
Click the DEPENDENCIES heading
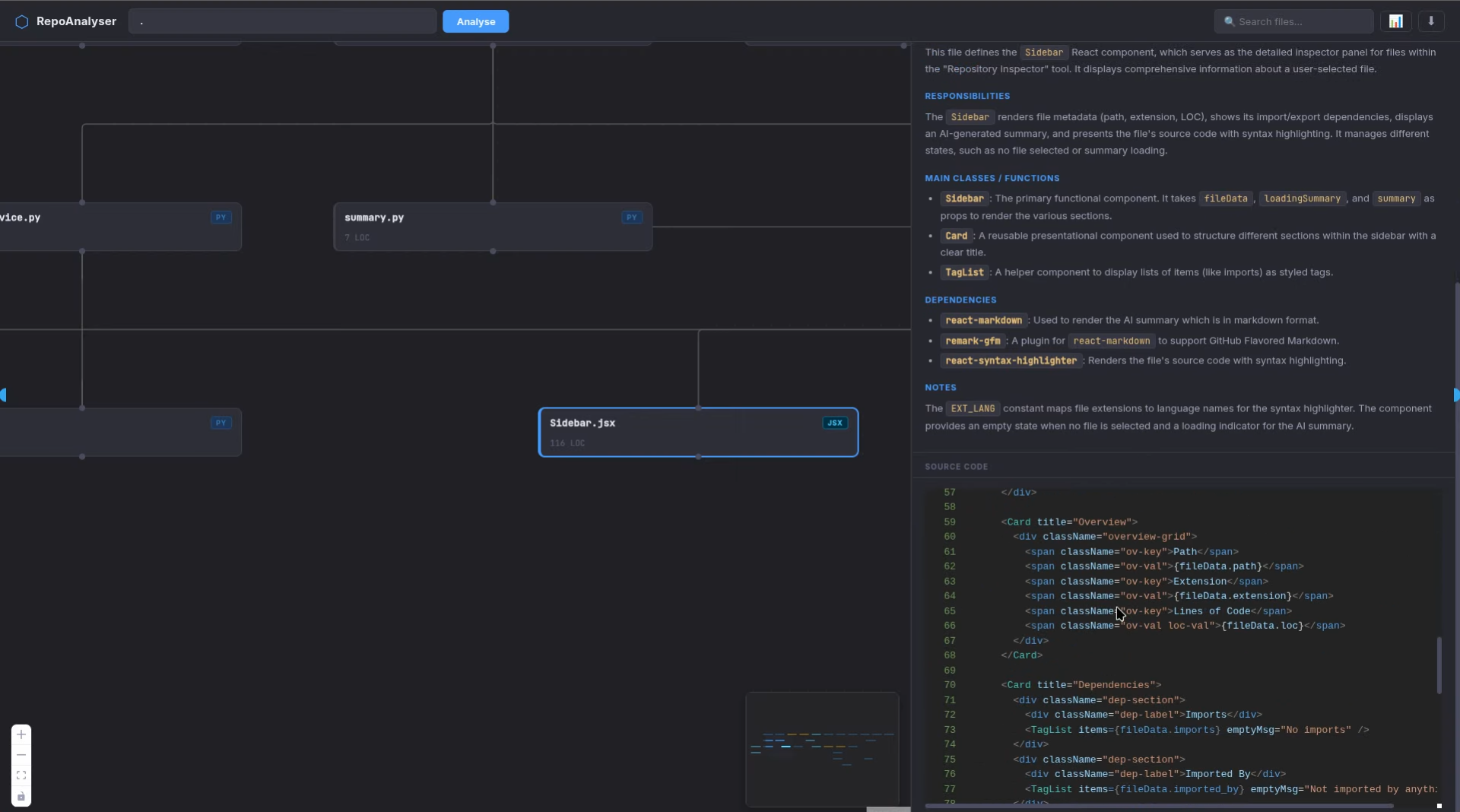(960, 300)
